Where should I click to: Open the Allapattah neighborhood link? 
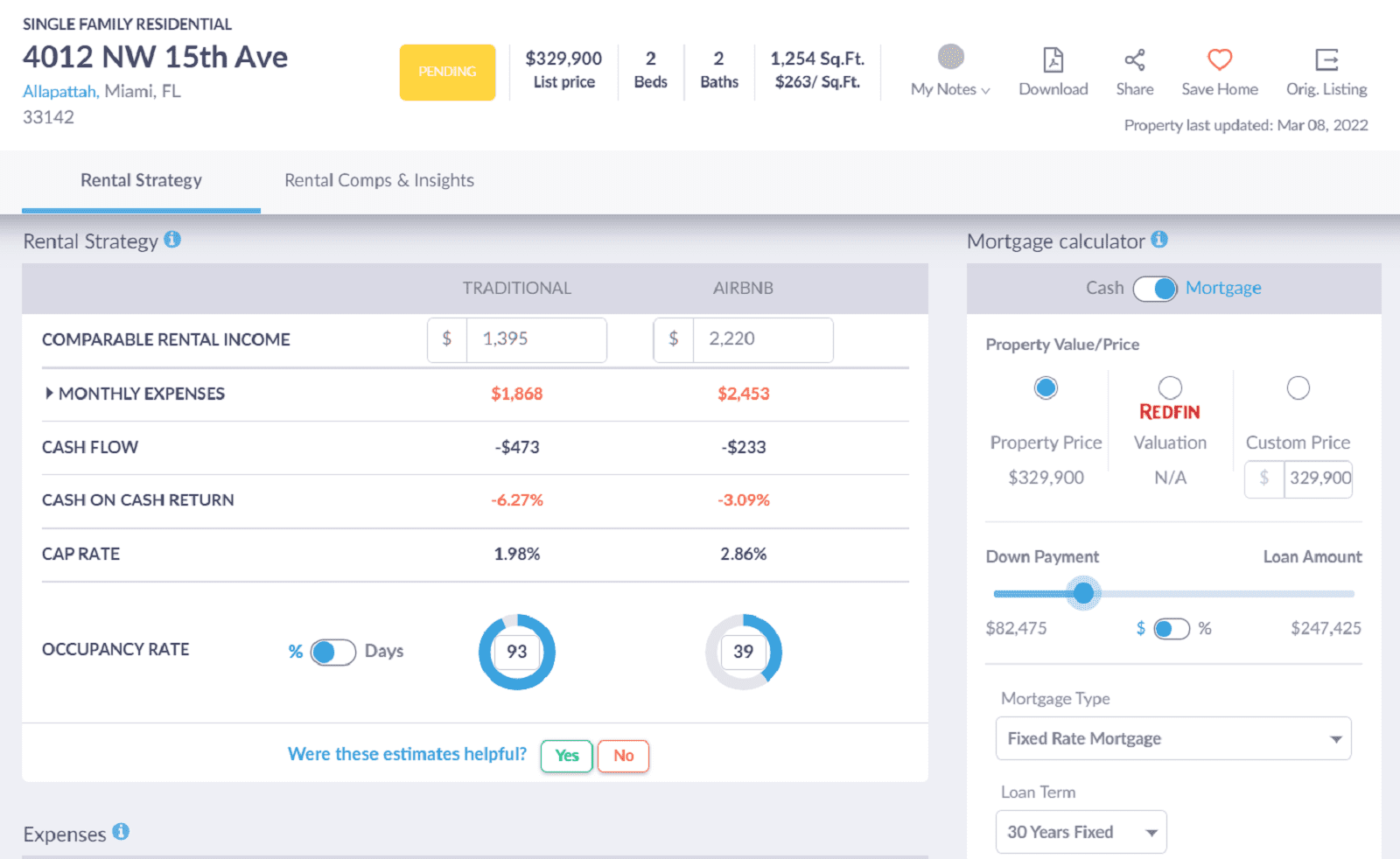[x=58, y=90]
